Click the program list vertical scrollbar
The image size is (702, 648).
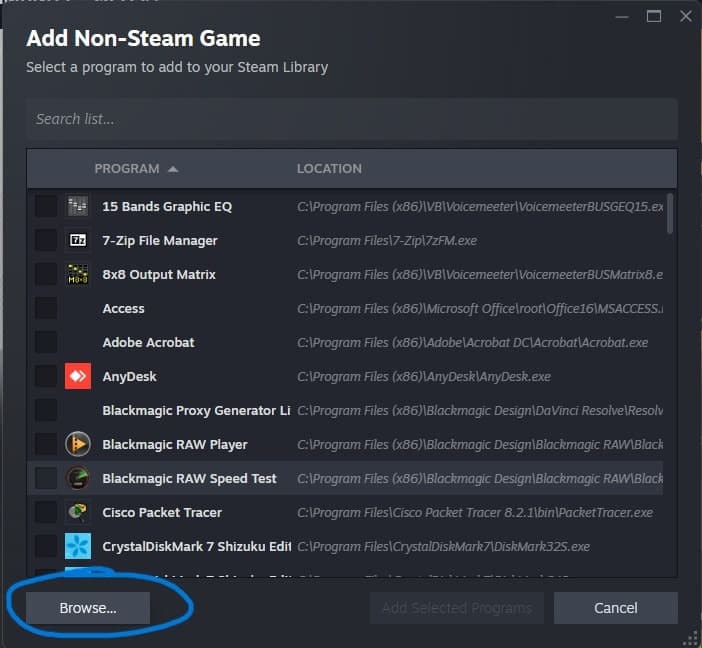(x=670, y=214)
